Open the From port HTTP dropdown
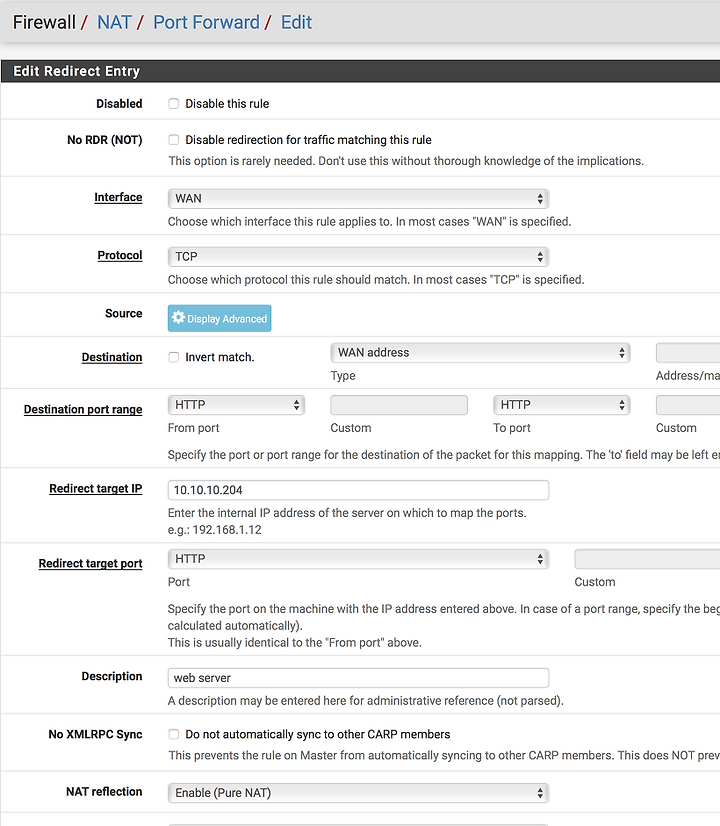Screen dimensions: 720x826 pyautogui.click(x=236, y=405)
